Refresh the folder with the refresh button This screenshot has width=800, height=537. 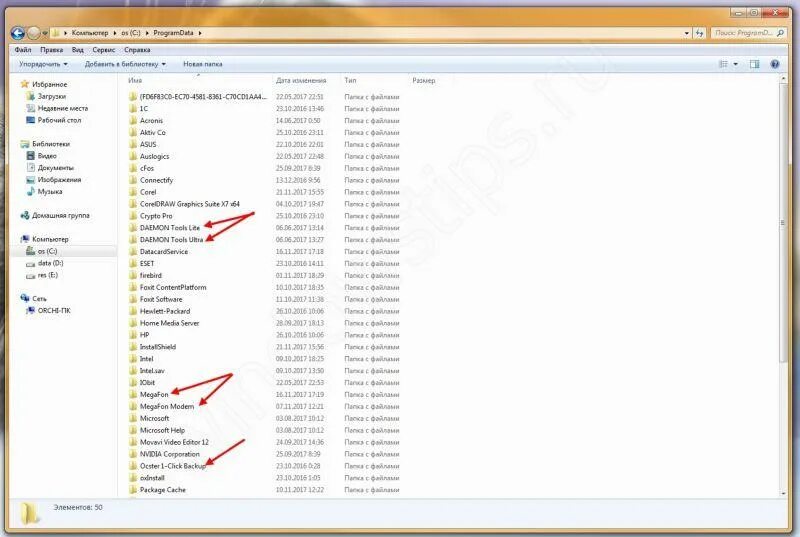(699, 33)
